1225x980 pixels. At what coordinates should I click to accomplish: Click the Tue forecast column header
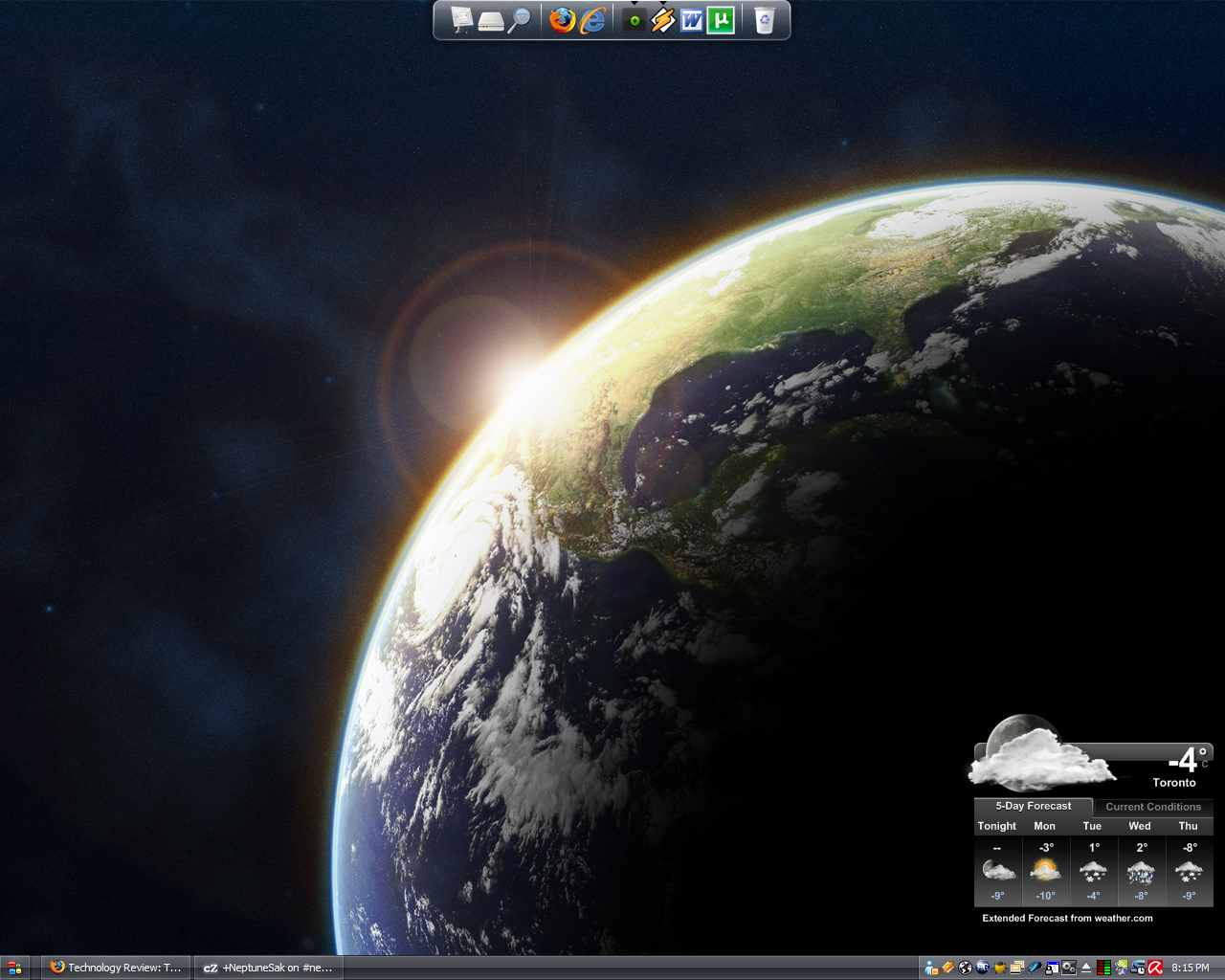[1093, 826]
